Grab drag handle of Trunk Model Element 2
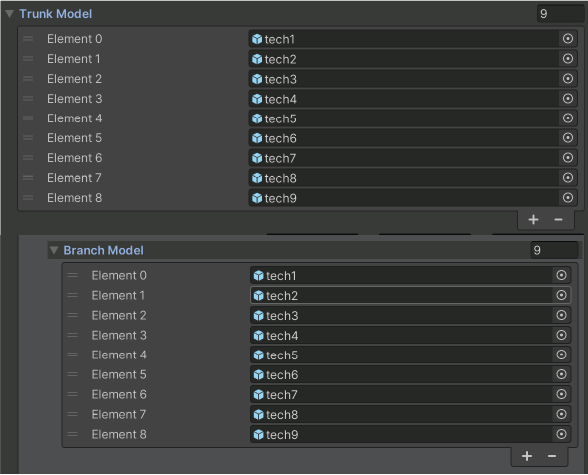588x475 pixels. 28,79
